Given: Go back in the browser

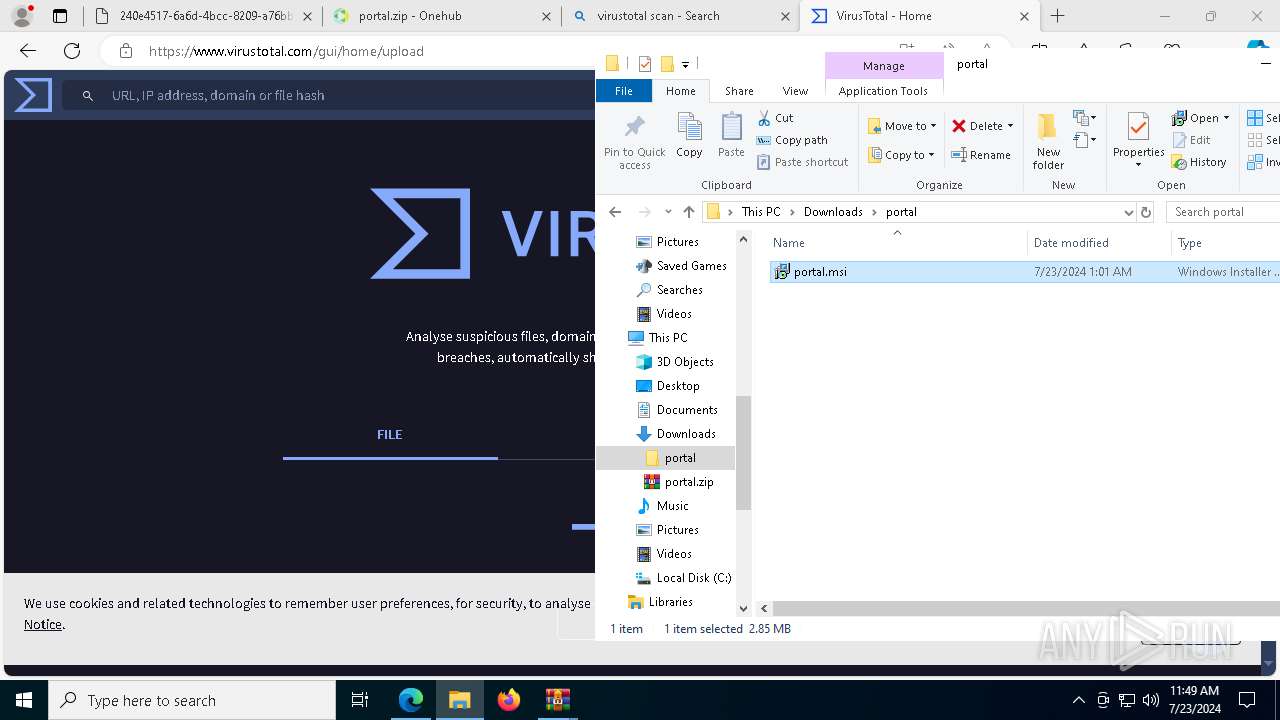Looking at the screenshot, I should pos(28,51).
